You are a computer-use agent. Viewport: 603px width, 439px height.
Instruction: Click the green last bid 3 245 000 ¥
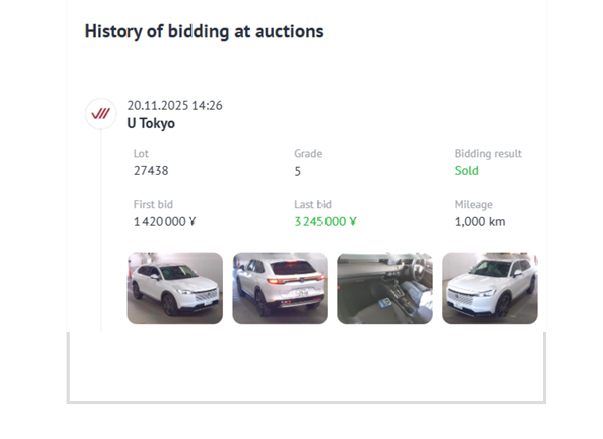[x=326, y=221]
